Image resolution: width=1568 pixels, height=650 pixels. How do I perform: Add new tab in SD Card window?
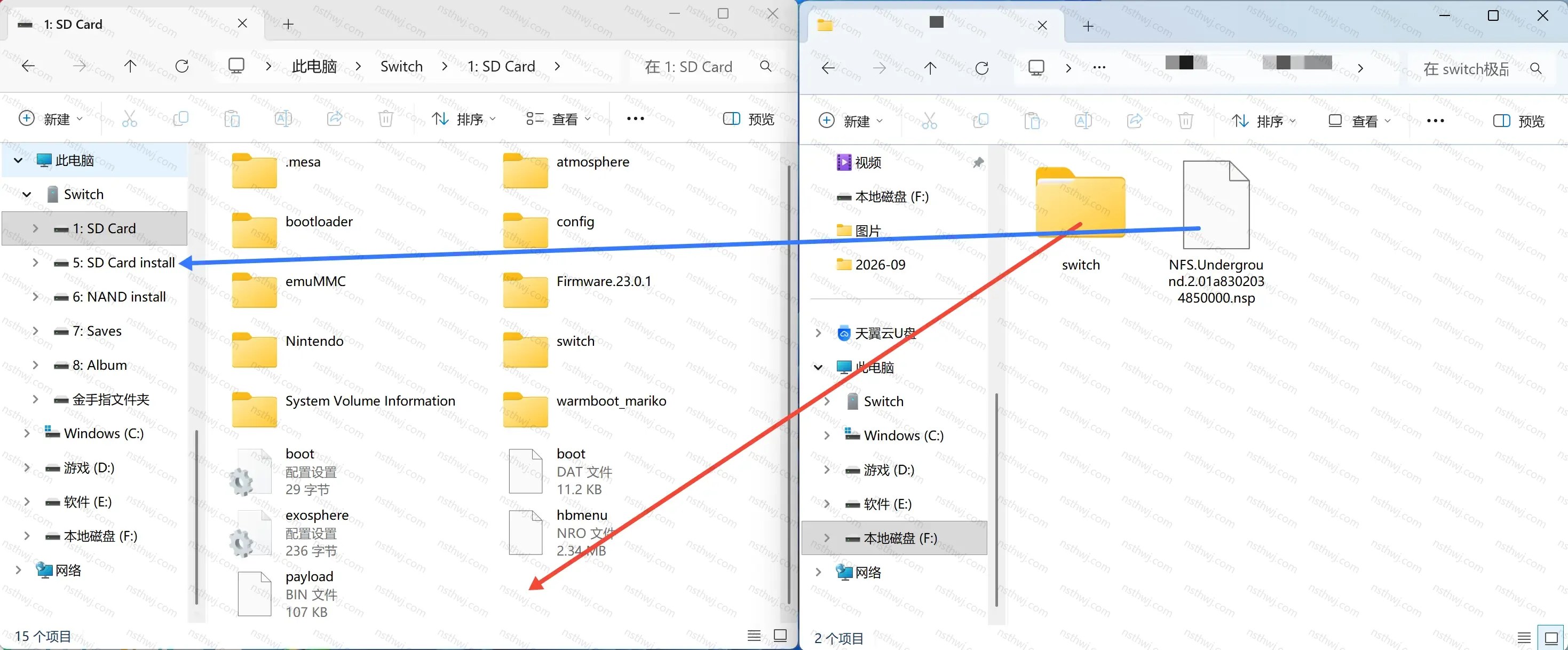click(x=289, y=23)
